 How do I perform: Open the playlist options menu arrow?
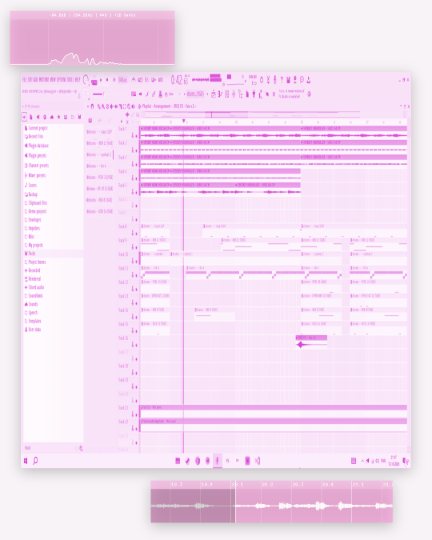[89, 106]
